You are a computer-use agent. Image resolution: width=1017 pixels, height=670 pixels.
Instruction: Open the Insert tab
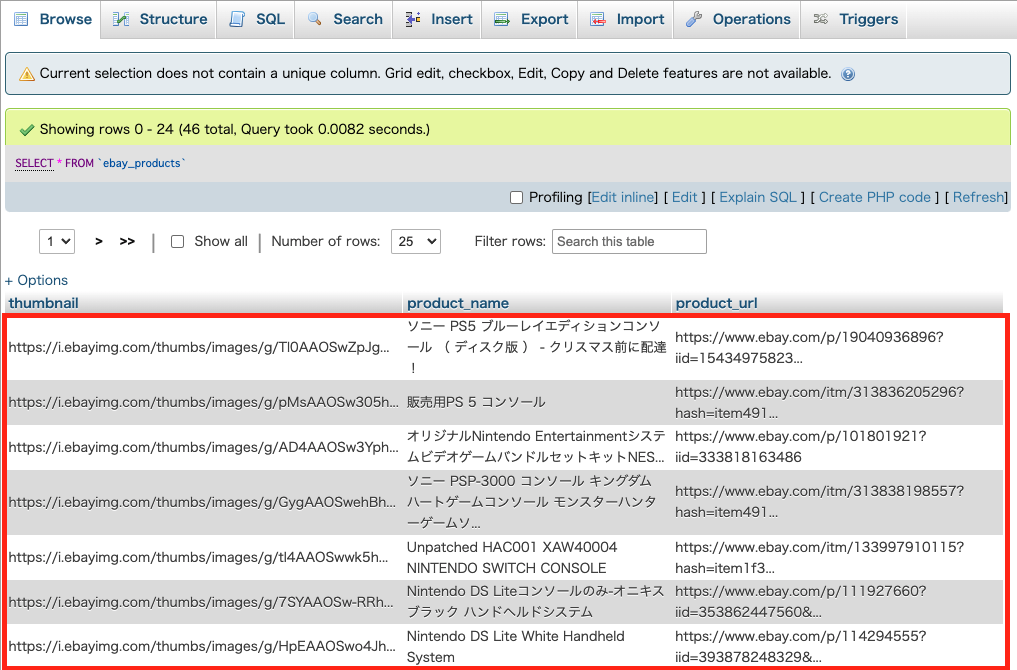click(438, 19)
